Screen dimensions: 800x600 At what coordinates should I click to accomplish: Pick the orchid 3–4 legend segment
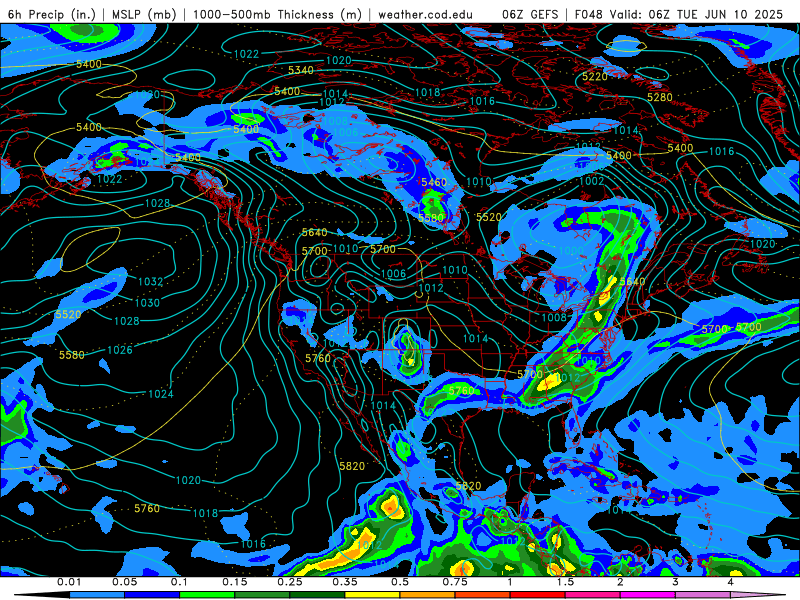[703, 595]
